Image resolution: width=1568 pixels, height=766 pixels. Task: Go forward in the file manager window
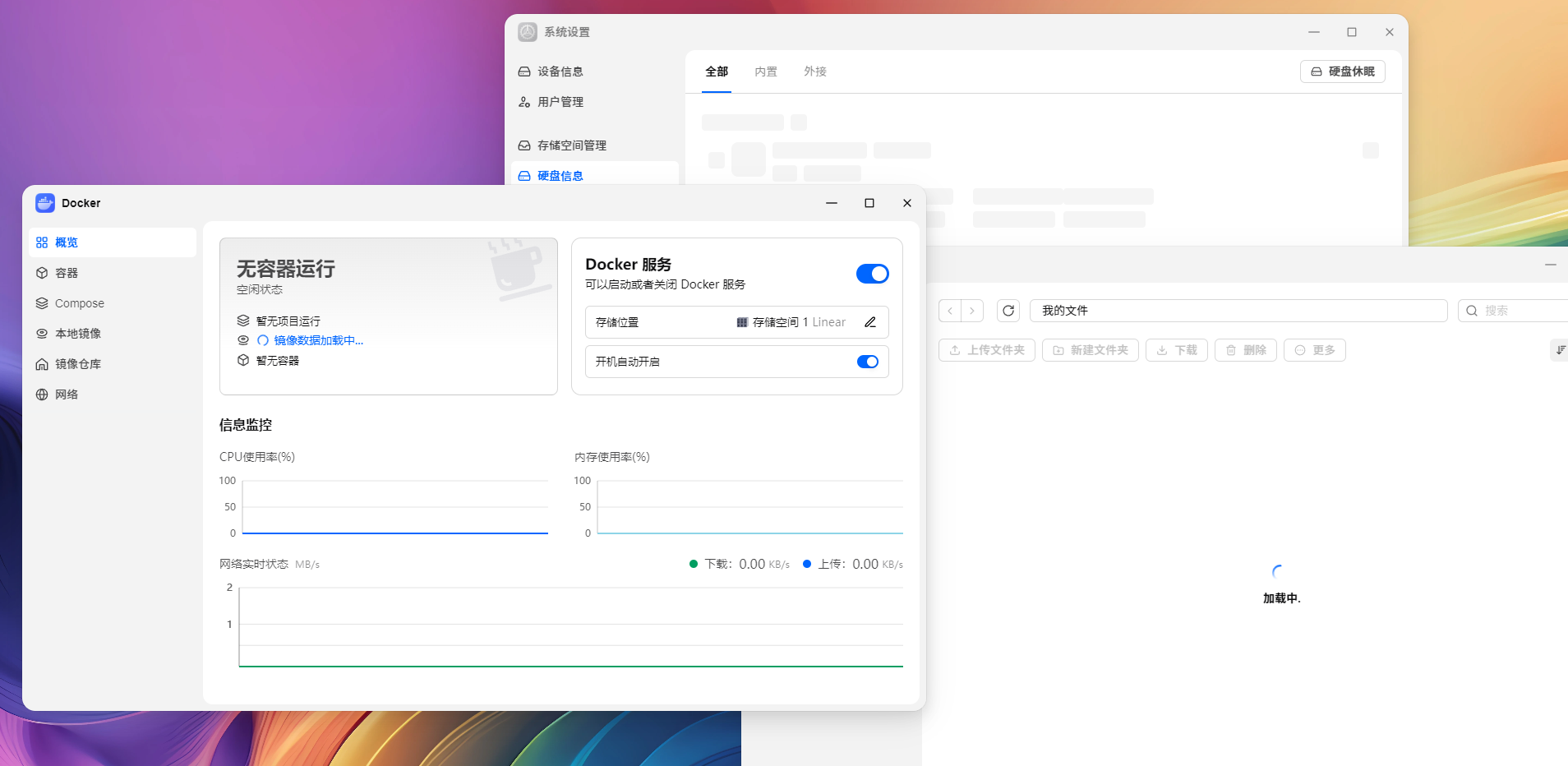(x=972, y=311)
